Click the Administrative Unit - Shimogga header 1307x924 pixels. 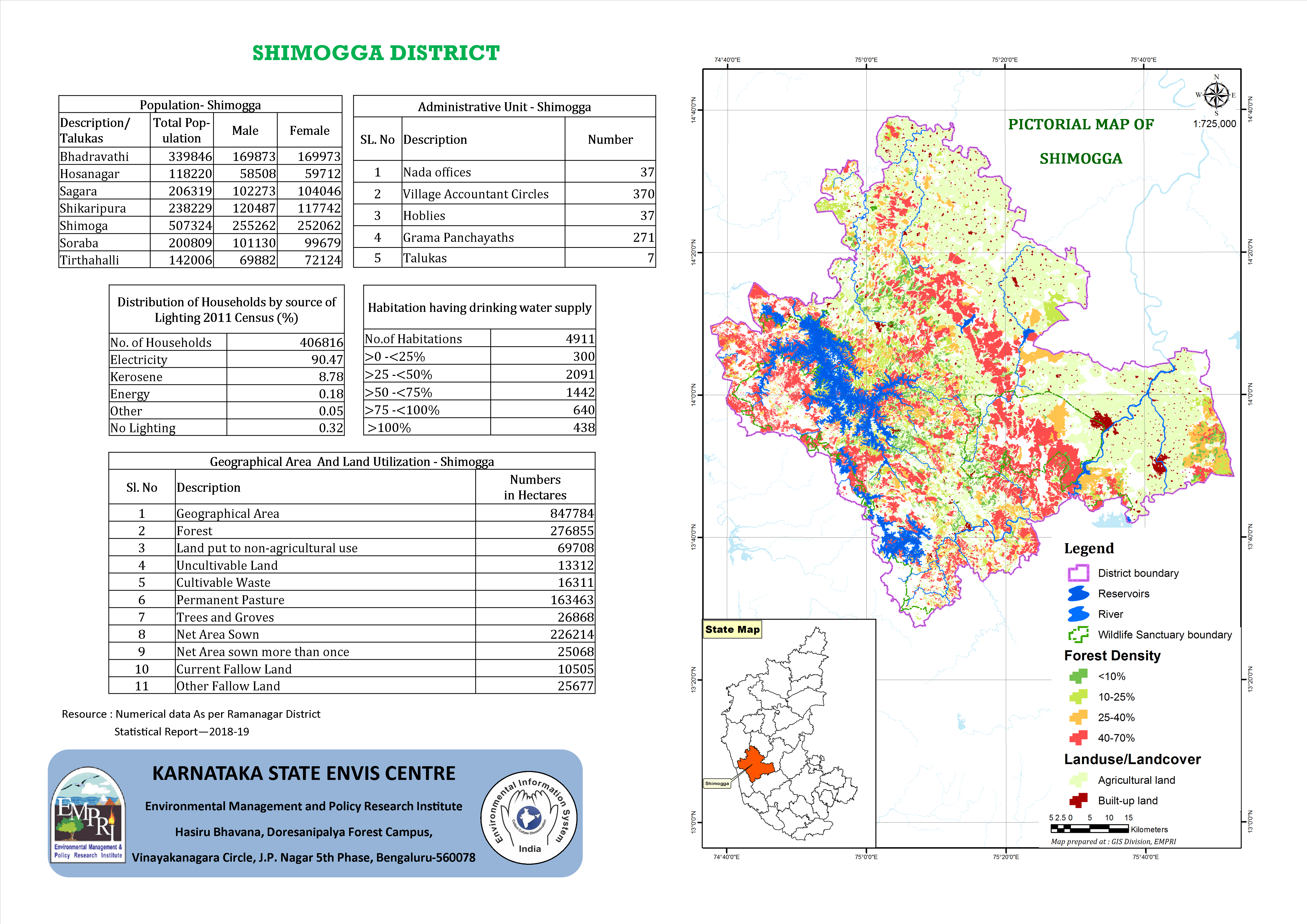[504, 107]
